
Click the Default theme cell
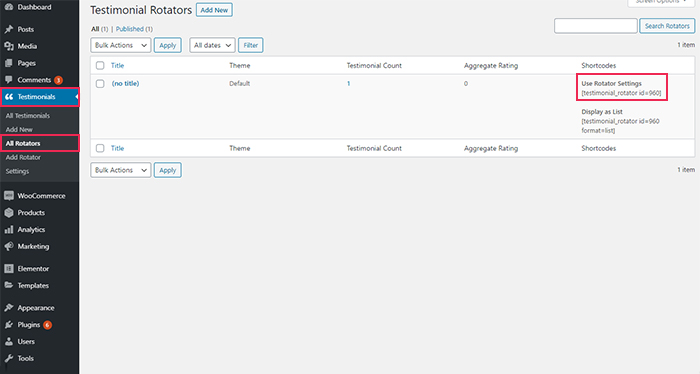pyautogui.click(x=240, y=83)
